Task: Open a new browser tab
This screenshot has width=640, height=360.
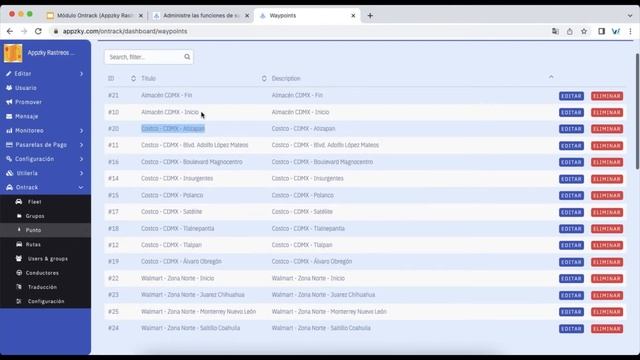Action: [x=370, y=16]
